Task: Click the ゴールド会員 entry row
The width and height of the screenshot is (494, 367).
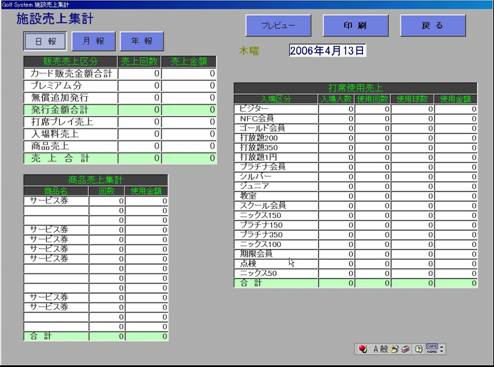Action: click(355, 128)
